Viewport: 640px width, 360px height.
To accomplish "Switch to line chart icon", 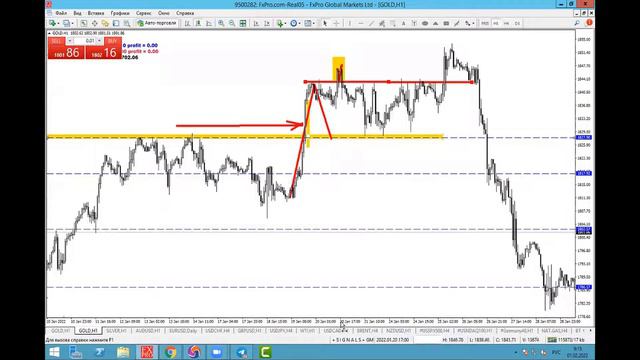I will 209,23.
